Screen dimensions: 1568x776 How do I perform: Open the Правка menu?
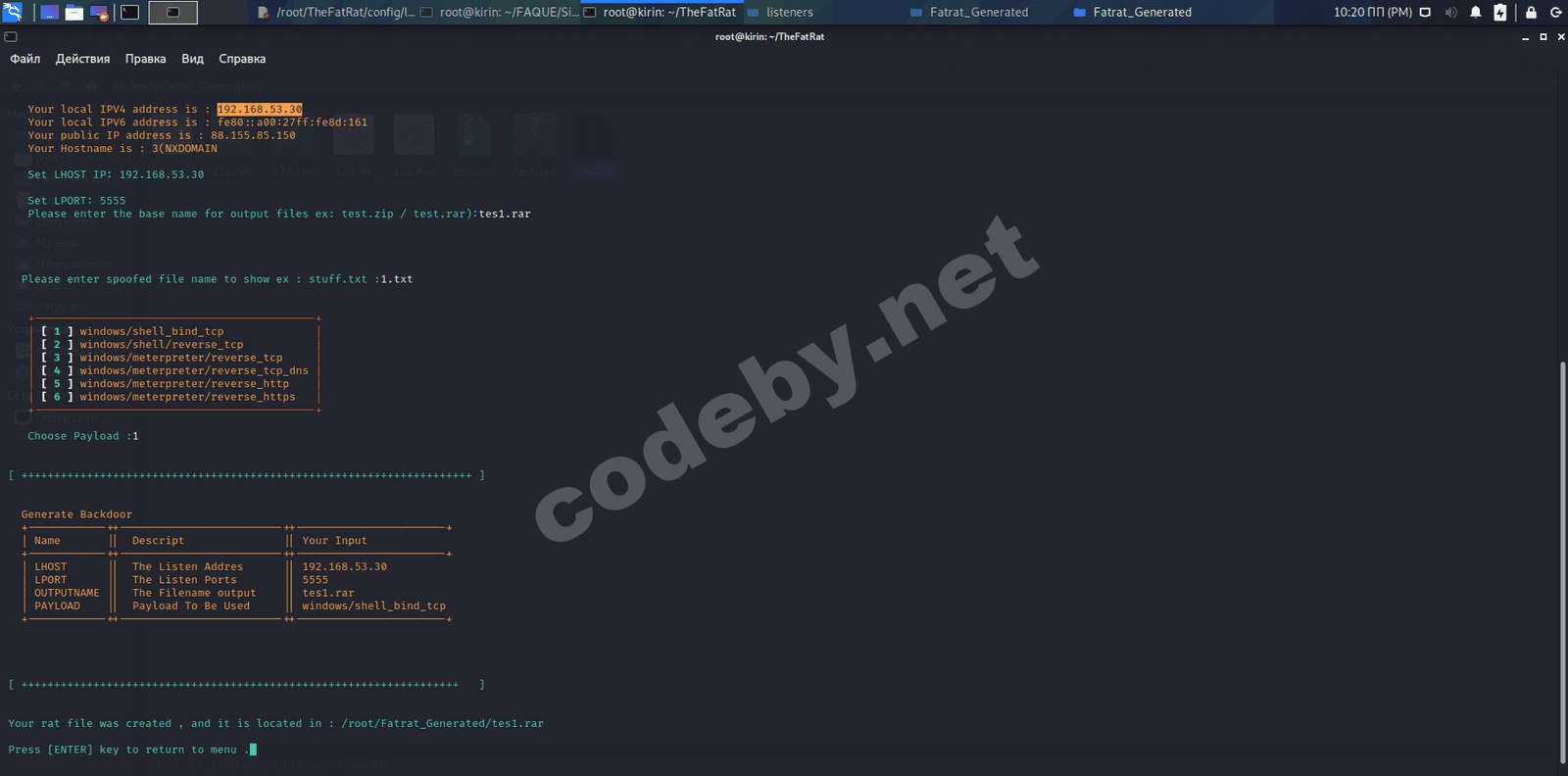pos(145,59)
